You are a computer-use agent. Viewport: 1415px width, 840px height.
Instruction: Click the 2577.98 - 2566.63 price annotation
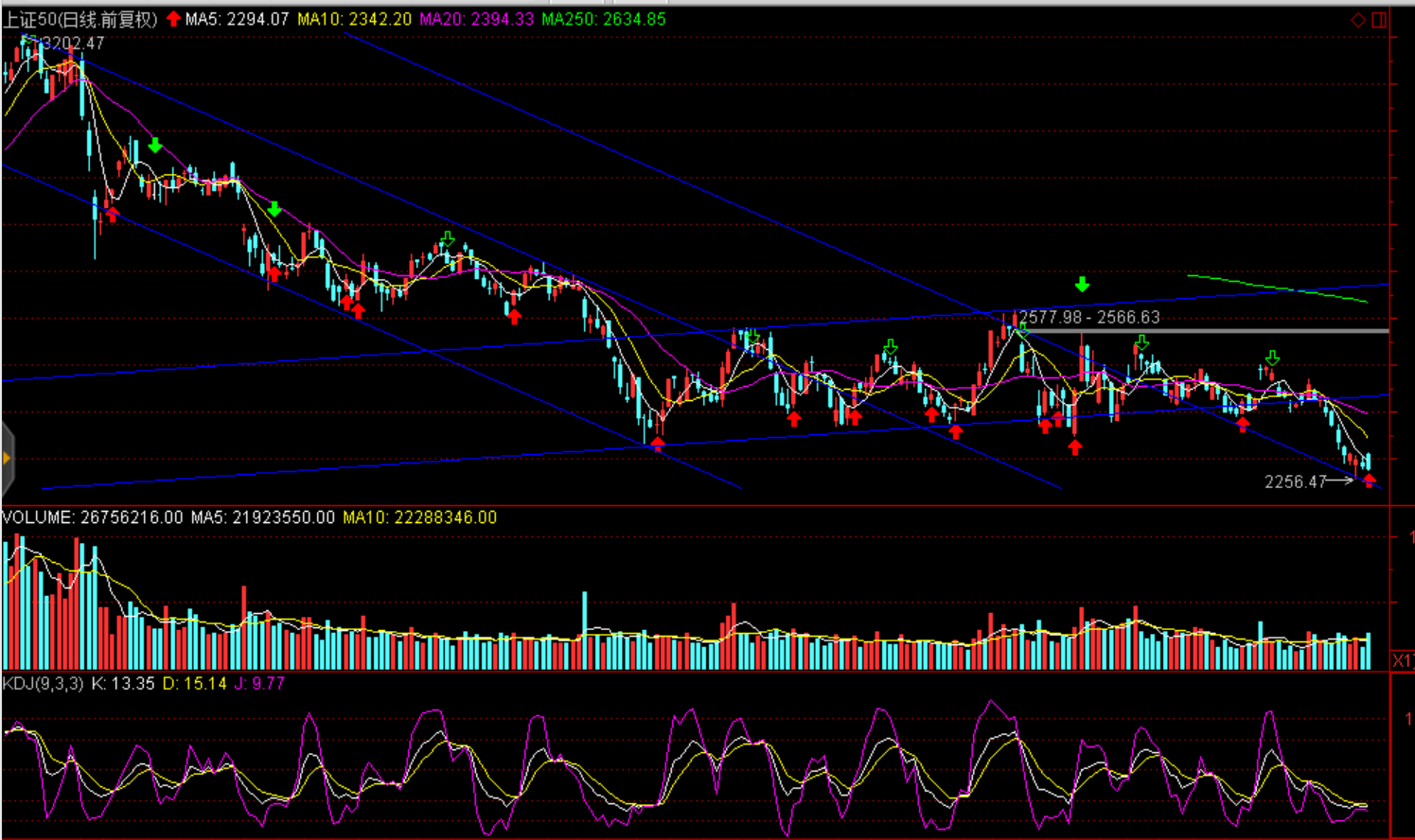pyautogui.click(x=1088, y=317)
